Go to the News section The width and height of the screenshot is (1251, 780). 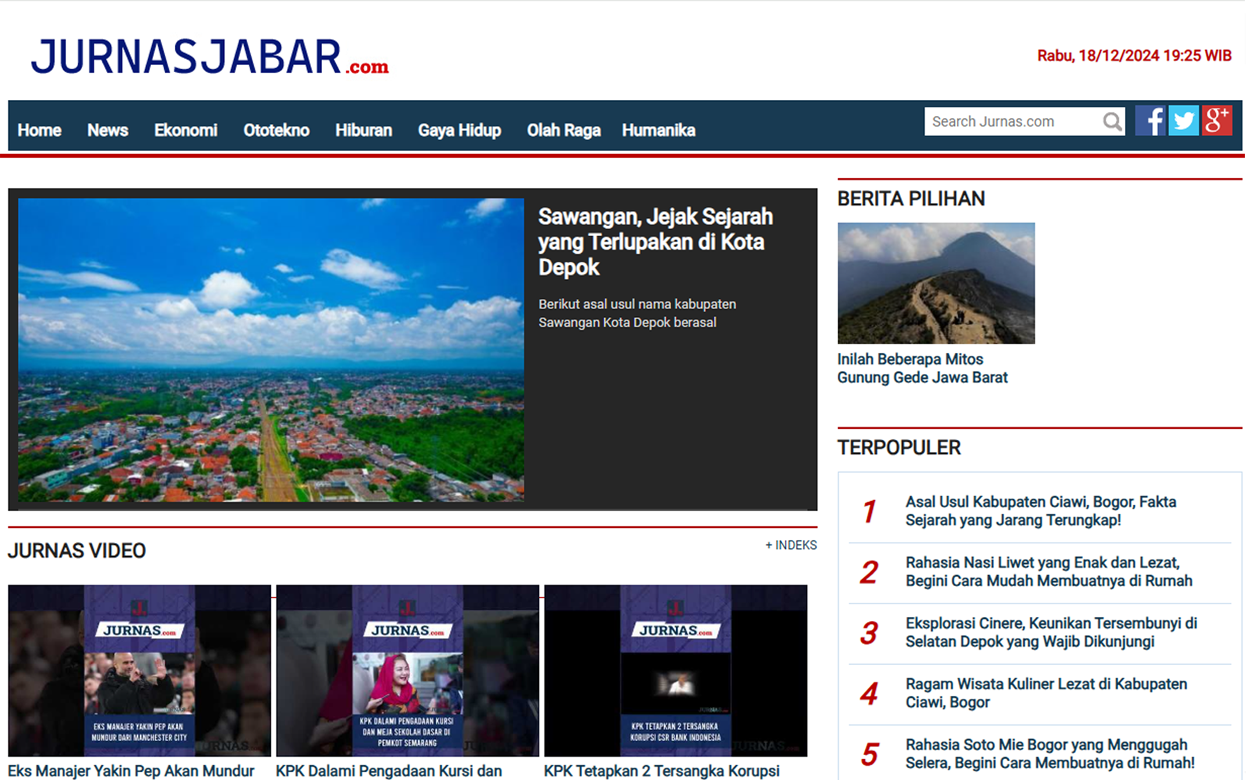click(107, 130)
